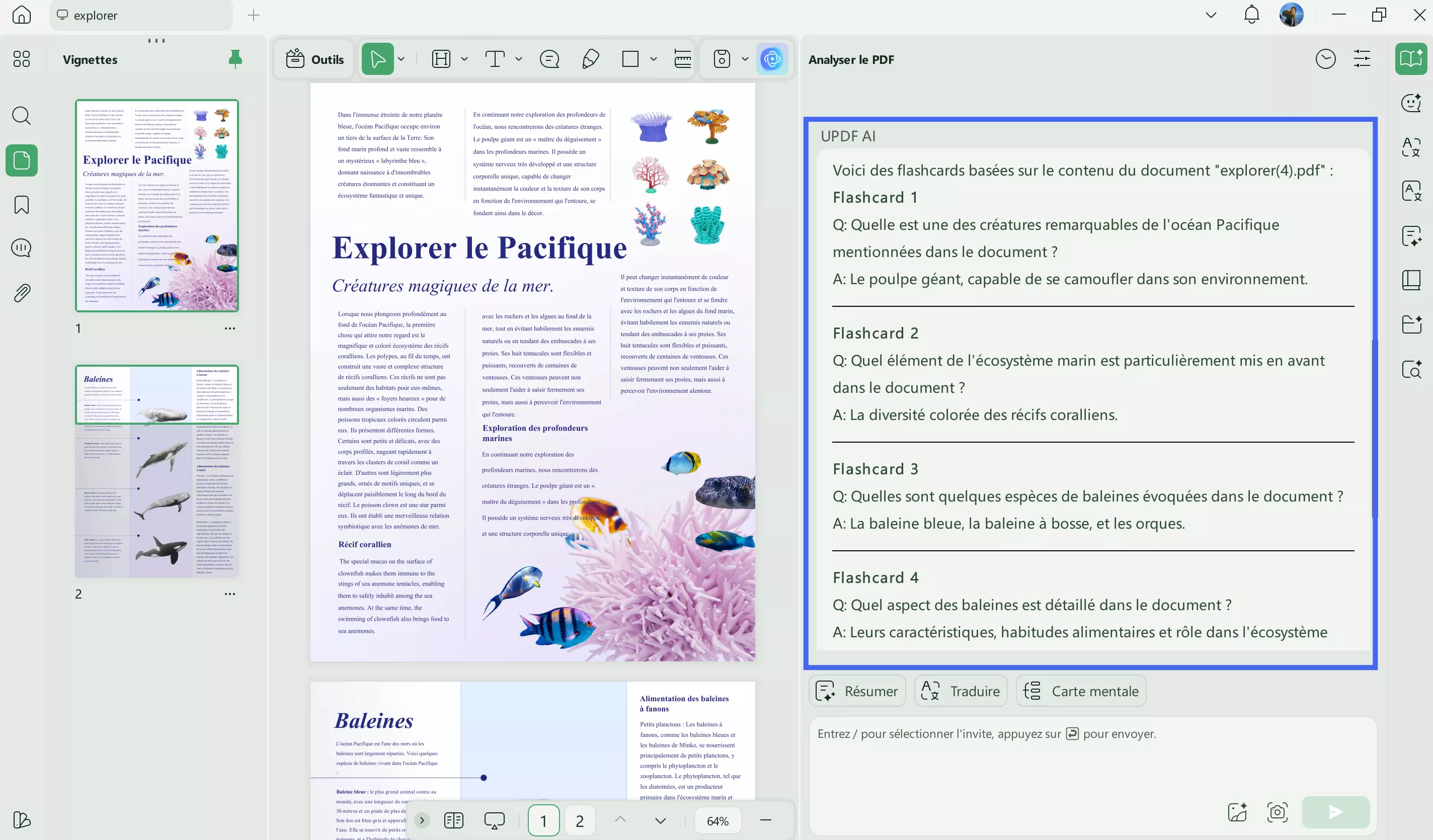Image resolution: width=1433 pixels, height=840 pixels.
Task: Toggle presentation mode in the bottom toolbar
Action: (494, 820)
